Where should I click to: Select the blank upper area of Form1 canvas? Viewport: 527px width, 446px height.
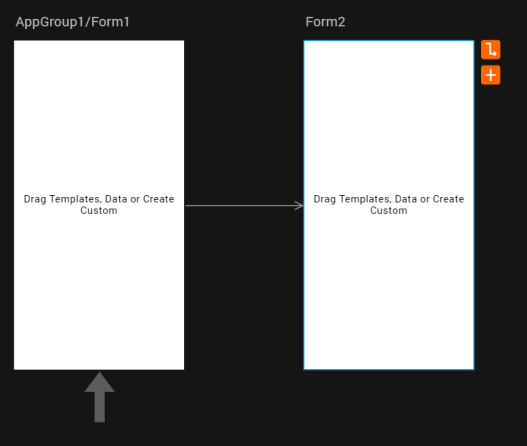99,114
